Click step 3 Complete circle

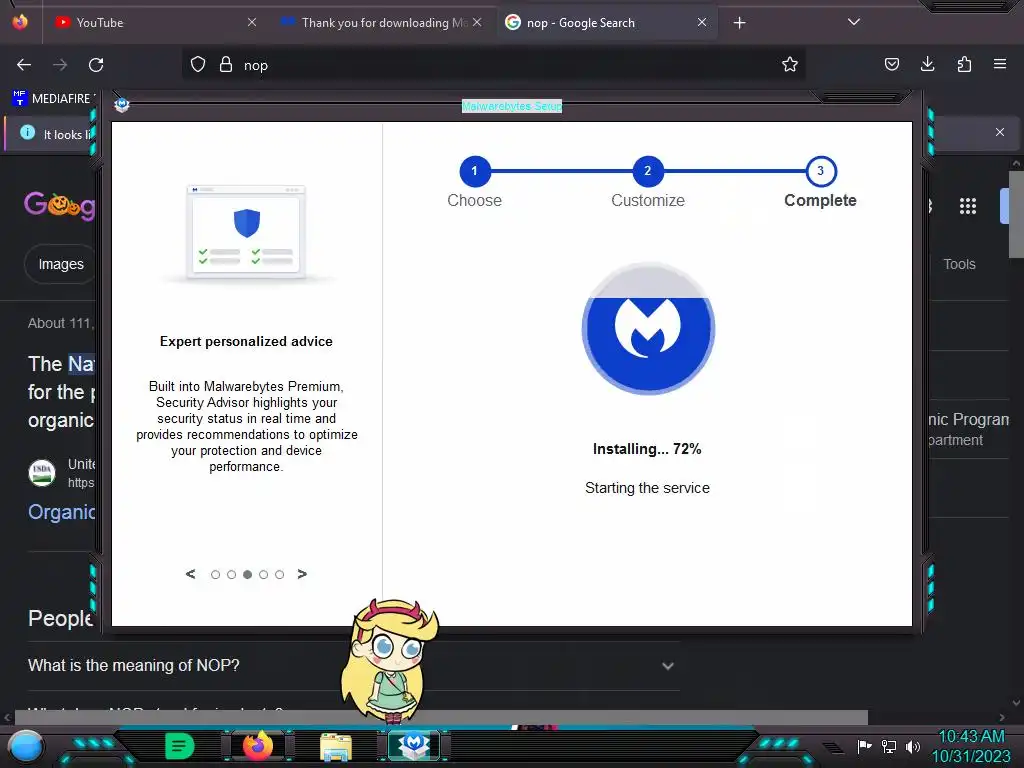pos(821,171)
